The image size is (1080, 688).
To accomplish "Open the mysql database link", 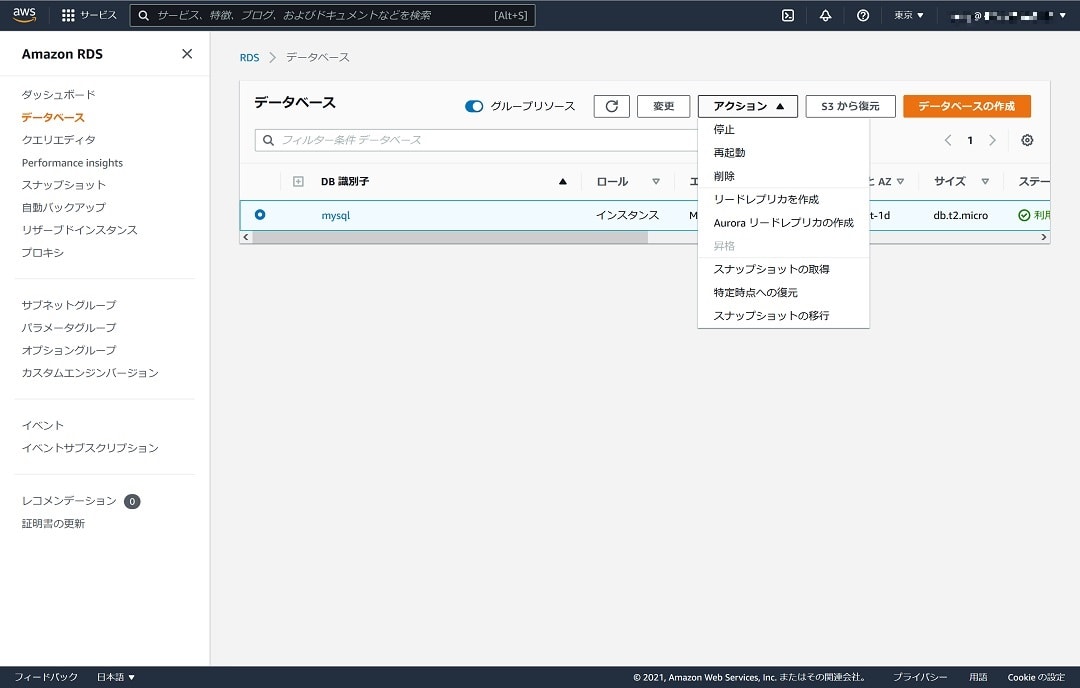I will click(x=335, y=215).
